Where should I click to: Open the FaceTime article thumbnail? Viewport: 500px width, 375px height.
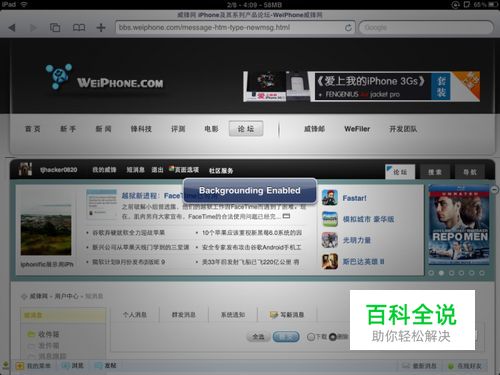(101, 204)
